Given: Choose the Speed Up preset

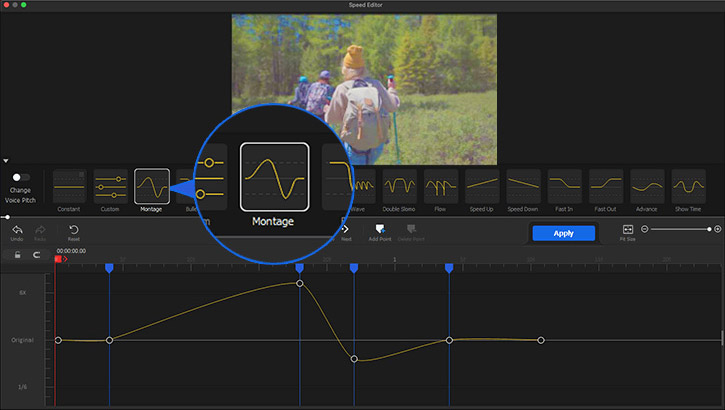Looking at the screenshot, I should point(482,186).
